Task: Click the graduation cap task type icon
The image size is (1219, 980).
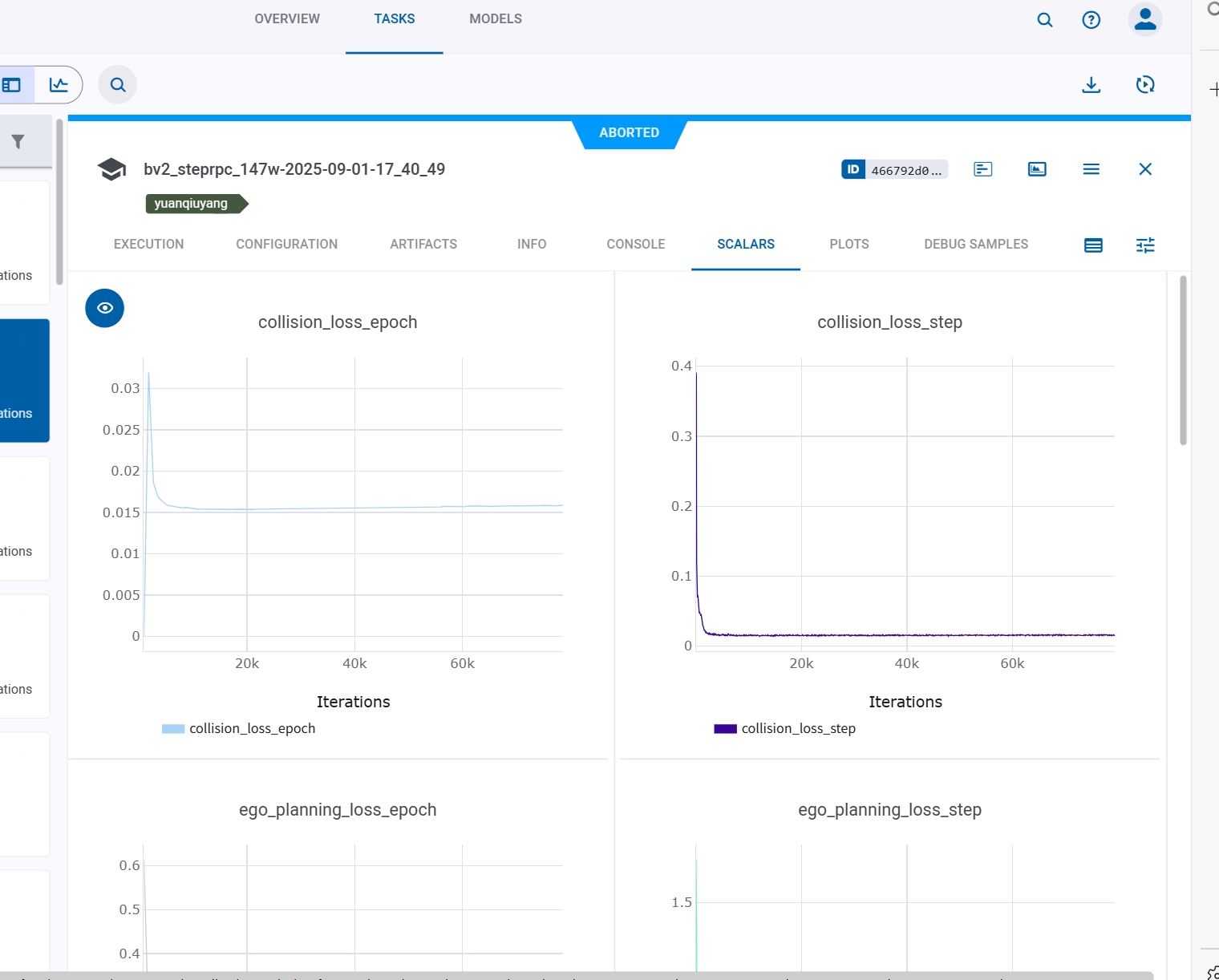Action: [111, 169]
